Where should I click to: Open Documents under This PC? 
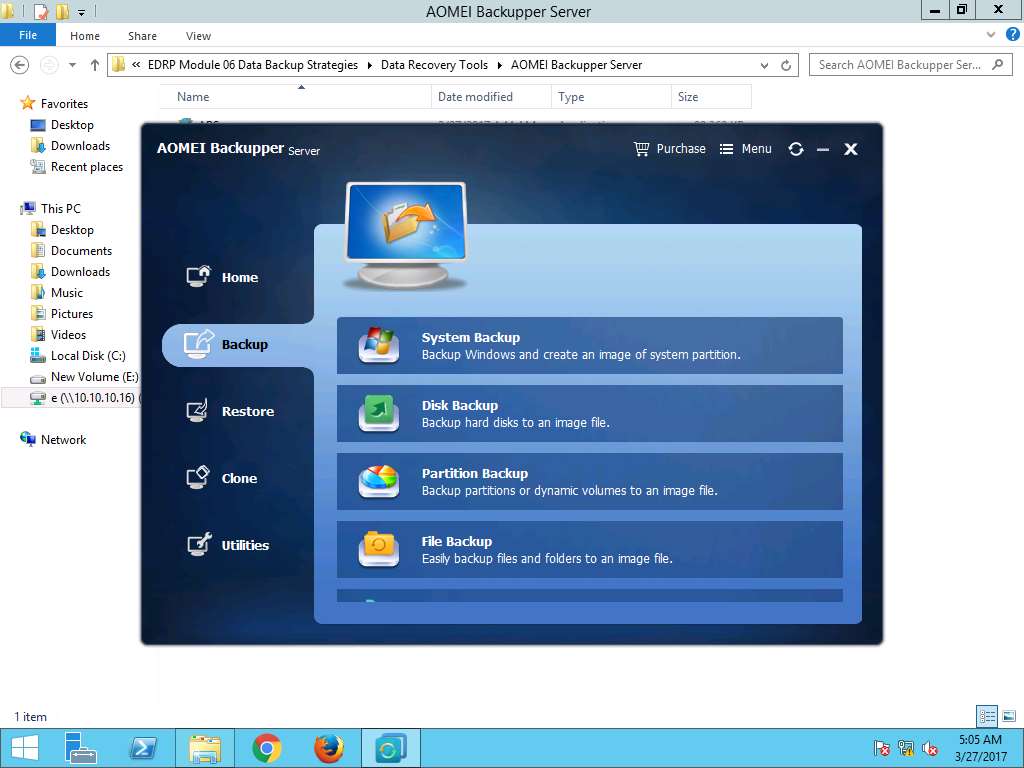tap(81, 251)
